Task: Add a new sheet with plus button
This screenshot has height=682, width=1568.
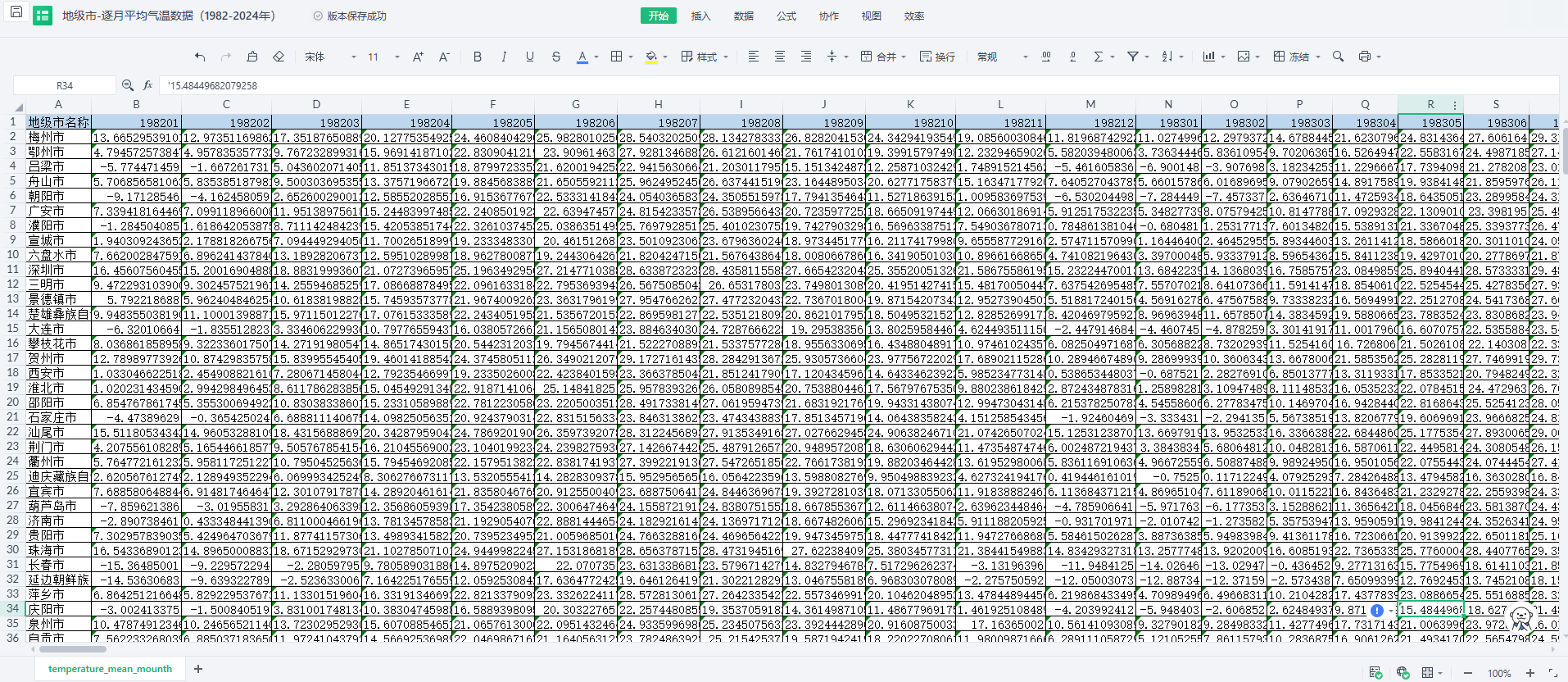Action: pyautogui.click(x=198, y=669)
